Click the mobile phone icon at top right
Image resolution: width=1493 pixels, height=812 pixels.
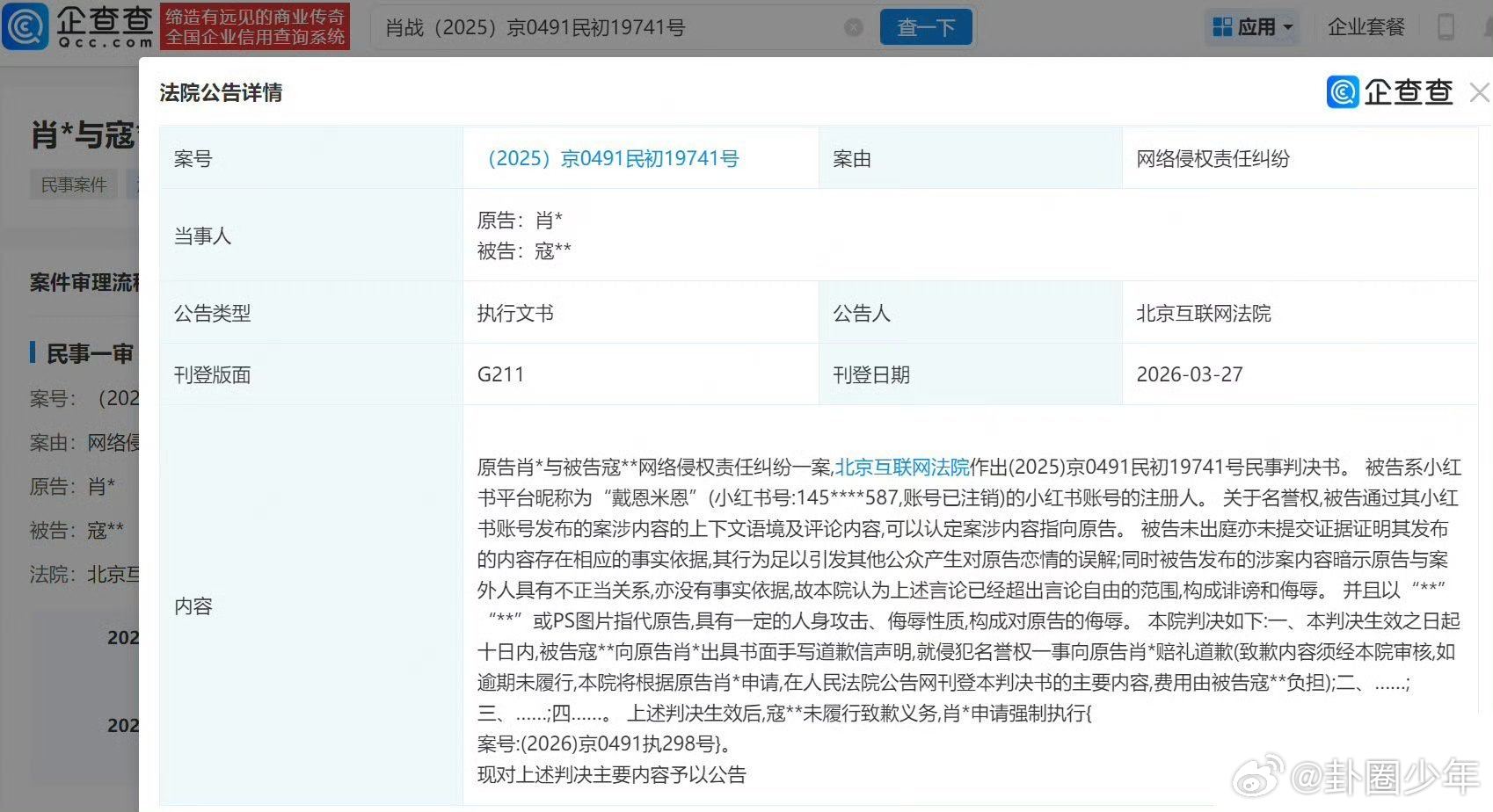(1445, 27)
